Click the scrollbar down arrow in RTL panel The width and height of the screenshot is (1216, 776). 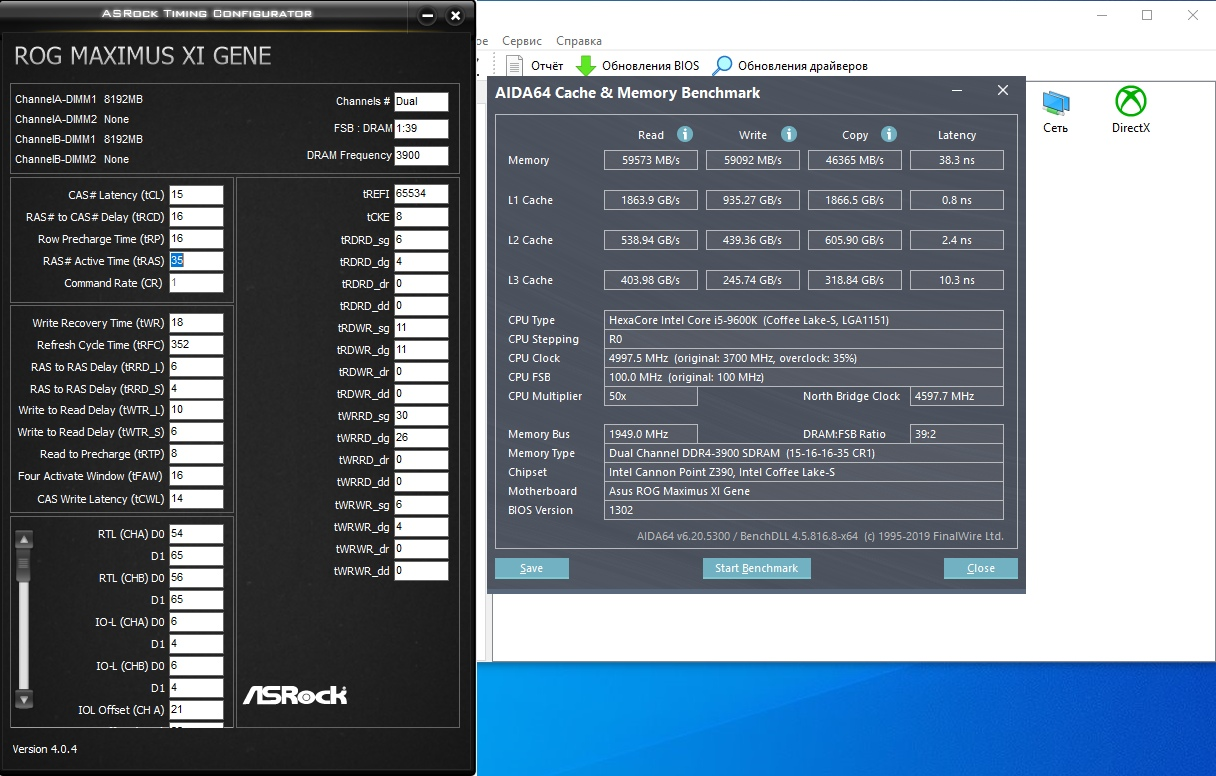coord(25,699)
